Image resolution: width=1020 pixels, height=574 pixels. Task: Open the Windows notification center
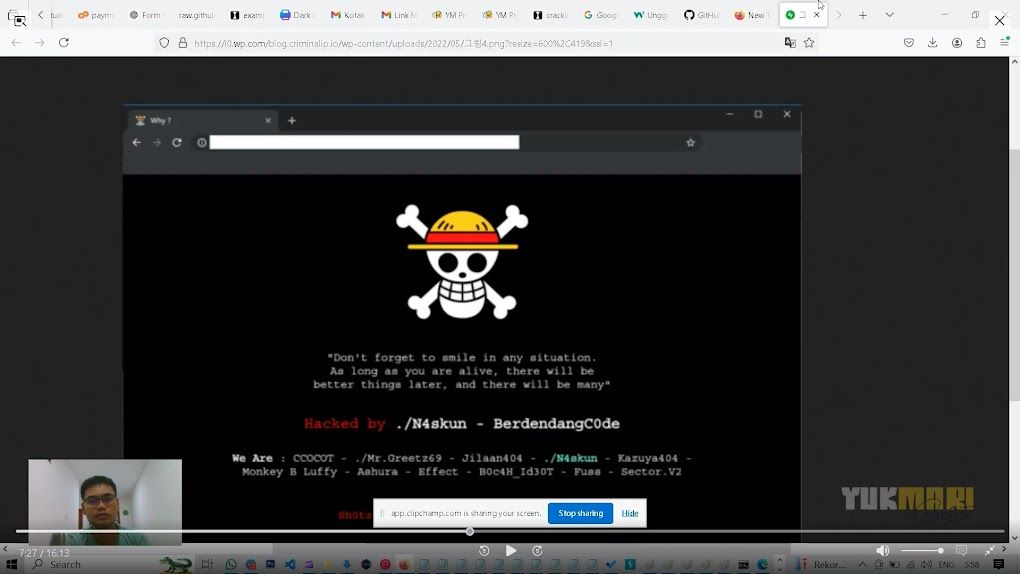pyautogui.click(x=999, y=564)
